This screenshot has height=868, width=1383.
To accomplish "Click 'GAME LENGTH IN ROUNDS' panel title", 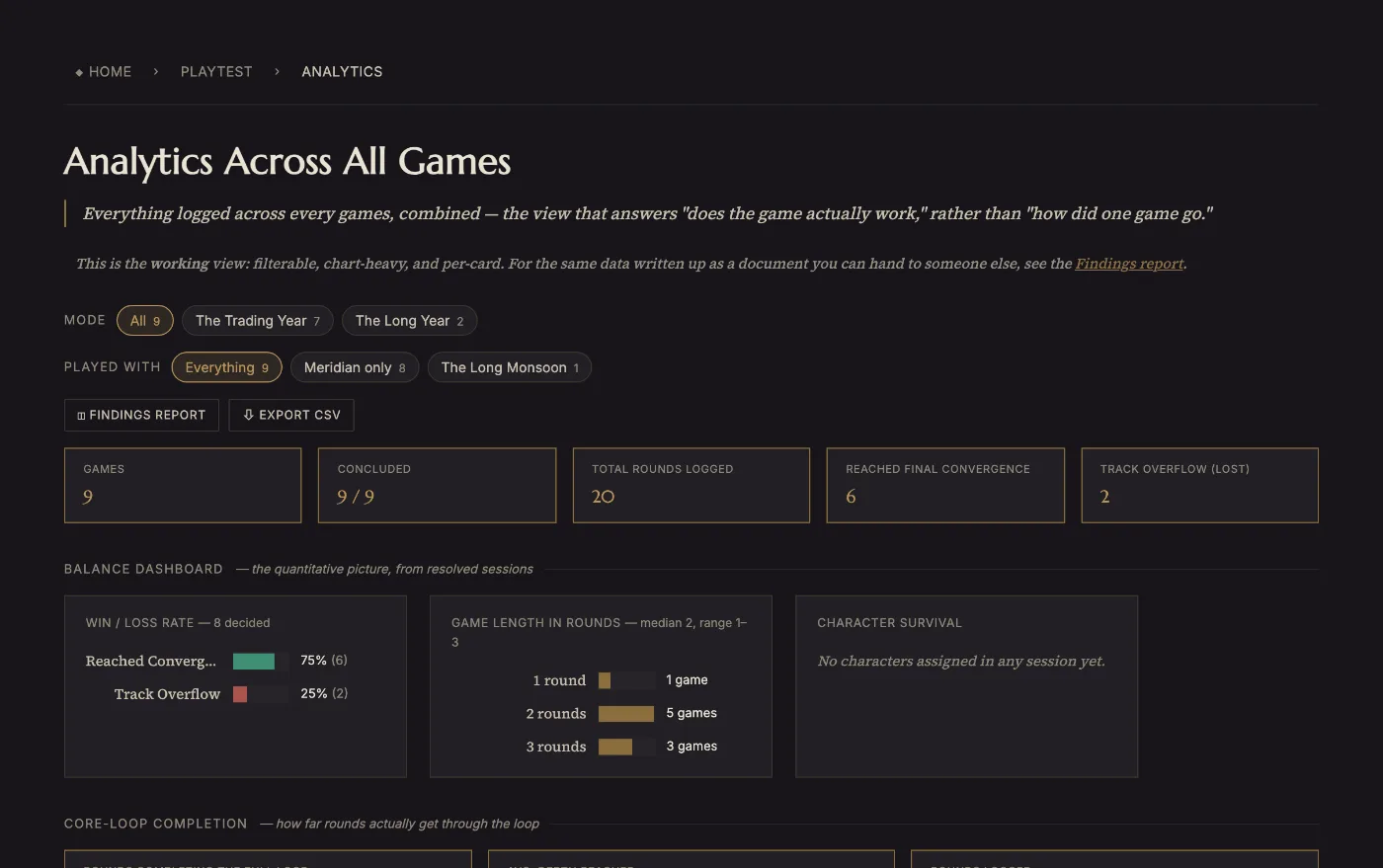I will pyautogui.click(x=599, y=632).
